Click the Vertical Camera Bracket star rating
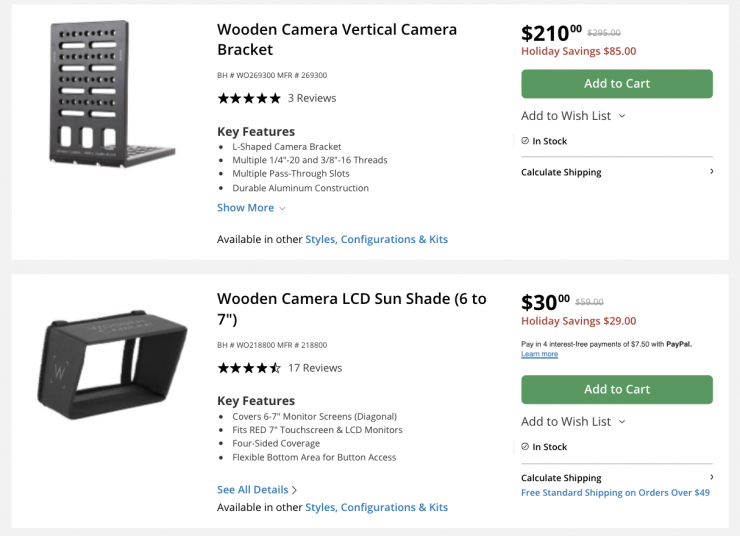 click(x=249, y=98)
